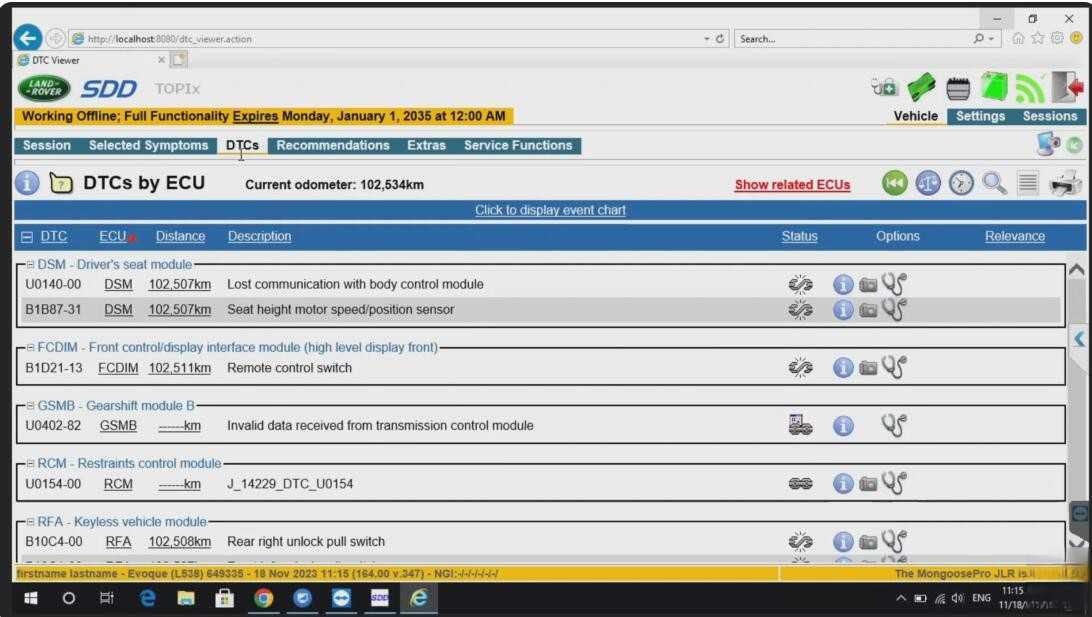Open address bar dropdown arrow
Viewport: 1092px width, 617px height.
point(706,39)
